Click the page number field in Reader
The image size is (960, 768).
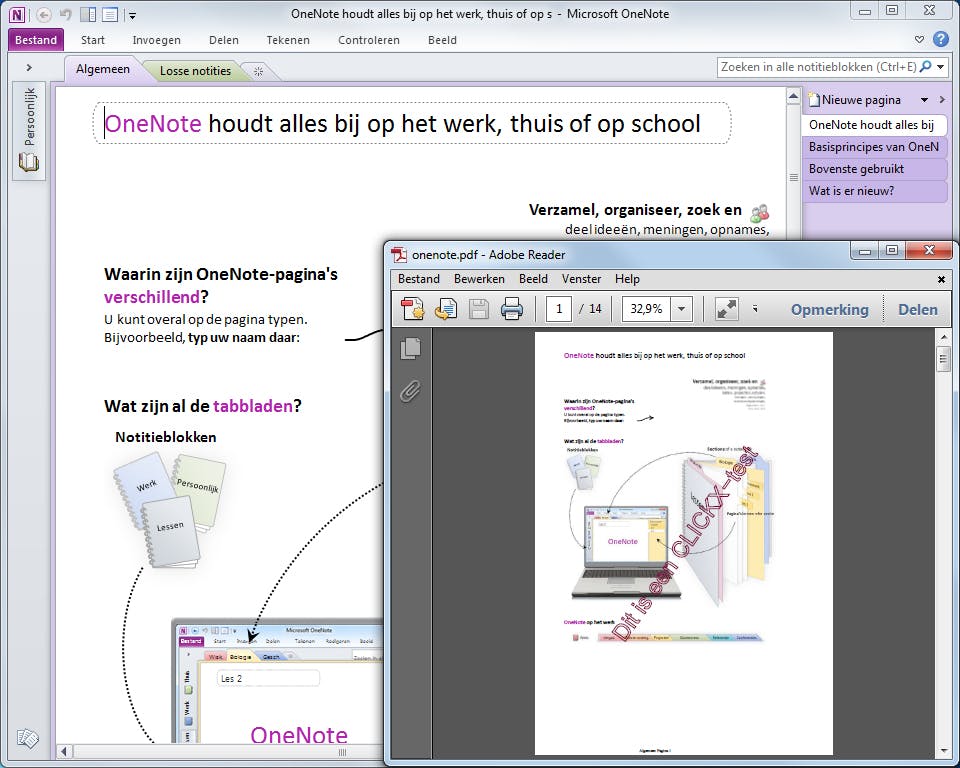tap(558, 309)
